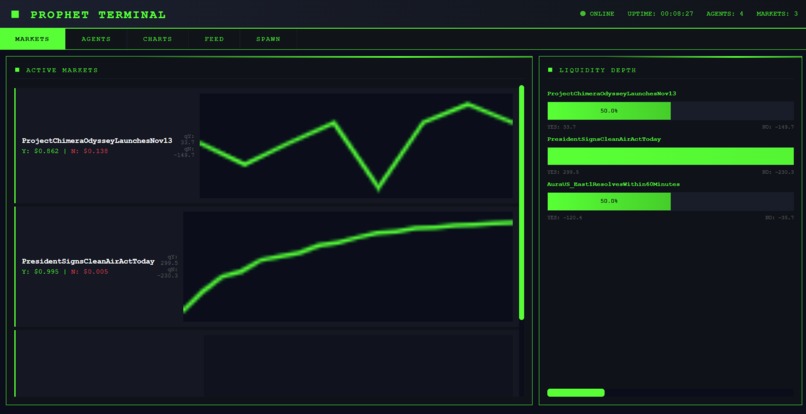Click the N: $0.138 price value
Screen dimensions: 806x414
(89, 151)
